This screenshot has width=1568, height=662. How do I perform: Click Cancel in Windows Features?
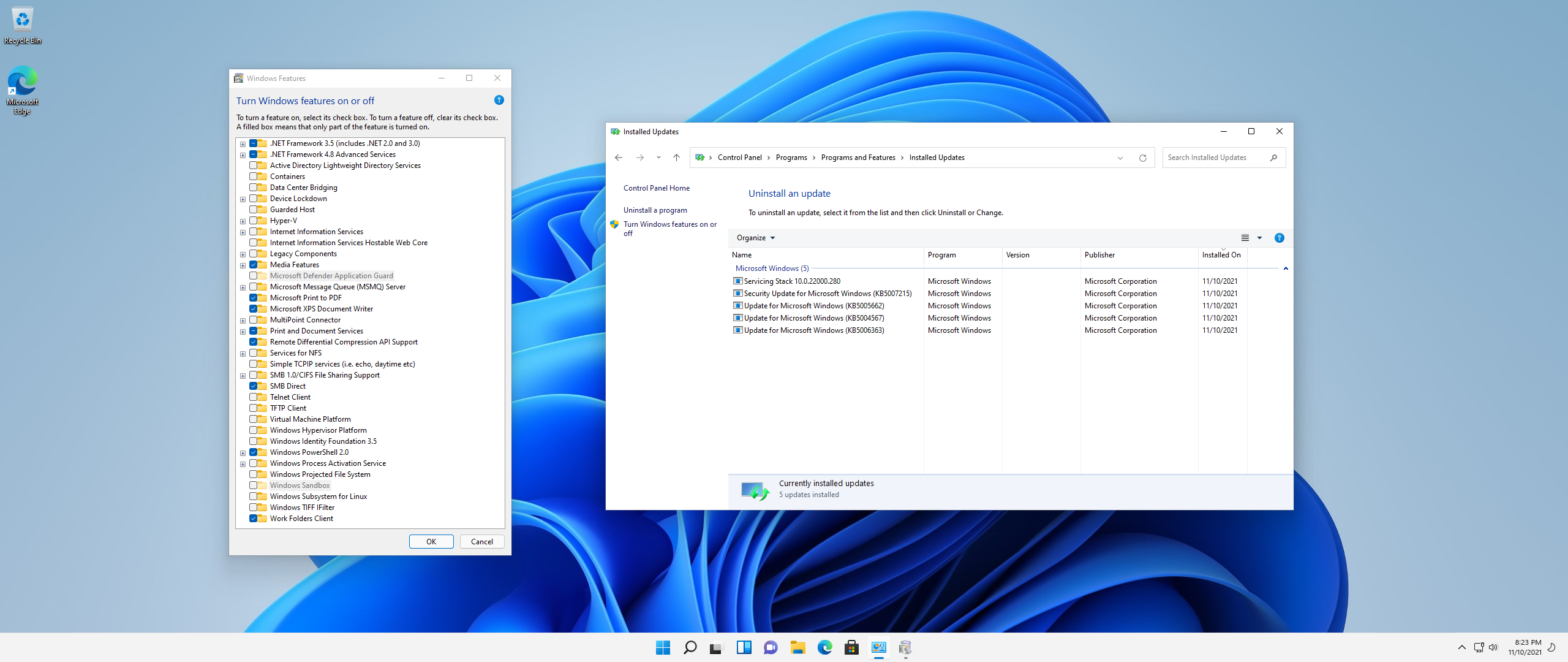point(482,542)
